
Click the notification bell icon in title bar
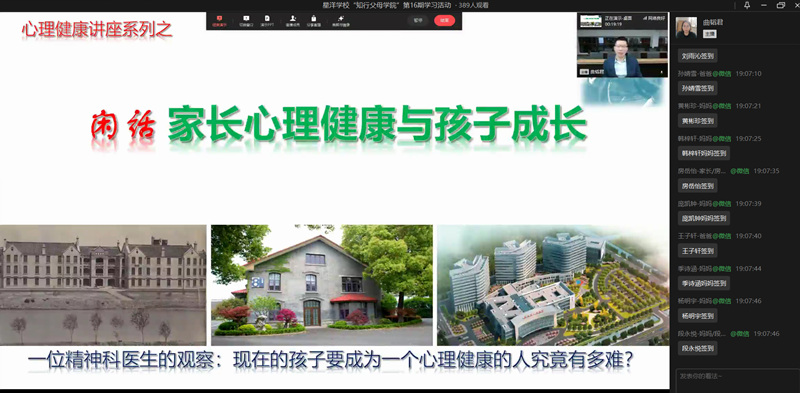pyautogui.click(x=747, y=5)
